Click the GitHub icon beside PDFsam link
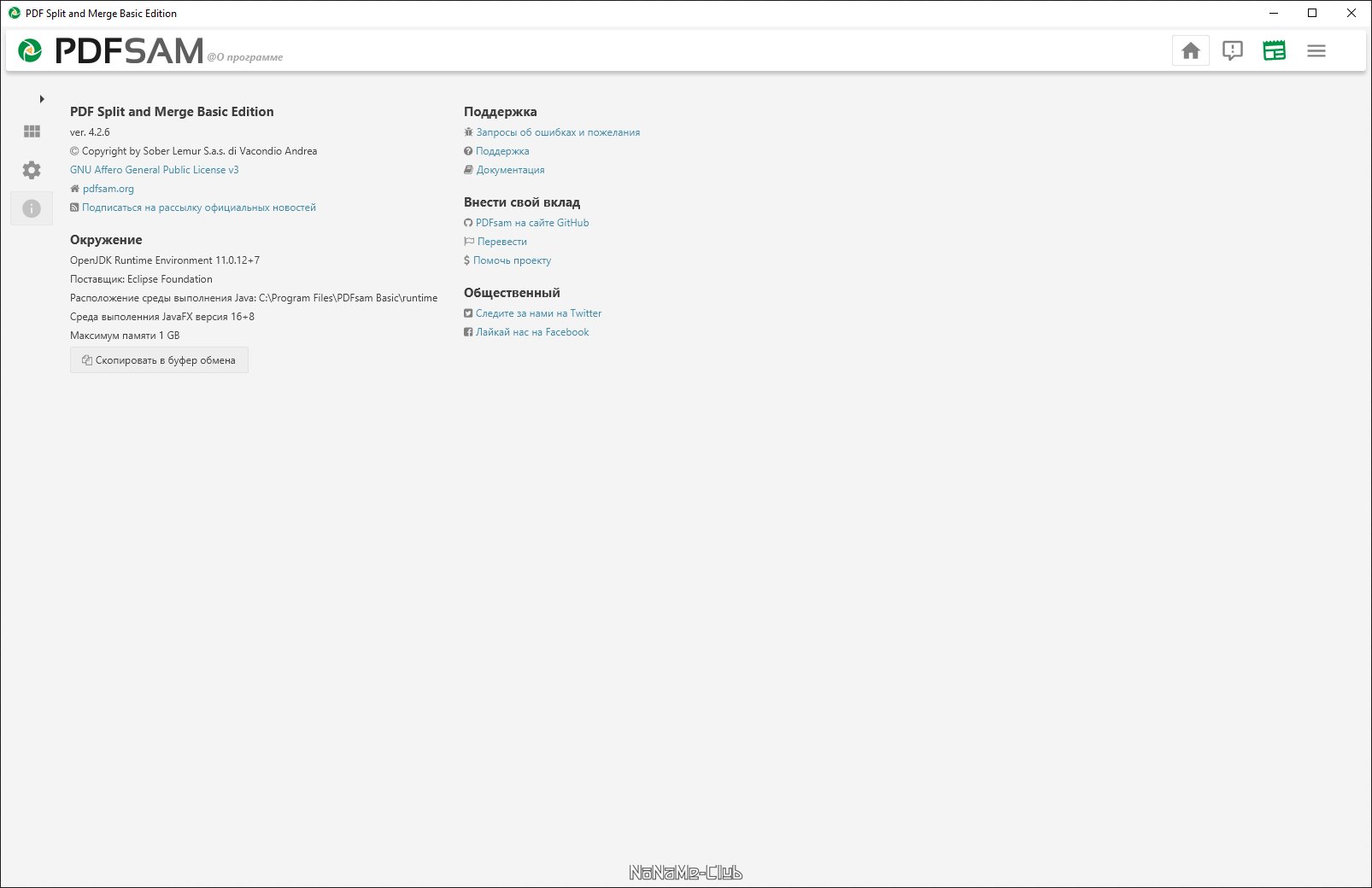The width and height of the screenshot is (1372, 888). [468, 223]
